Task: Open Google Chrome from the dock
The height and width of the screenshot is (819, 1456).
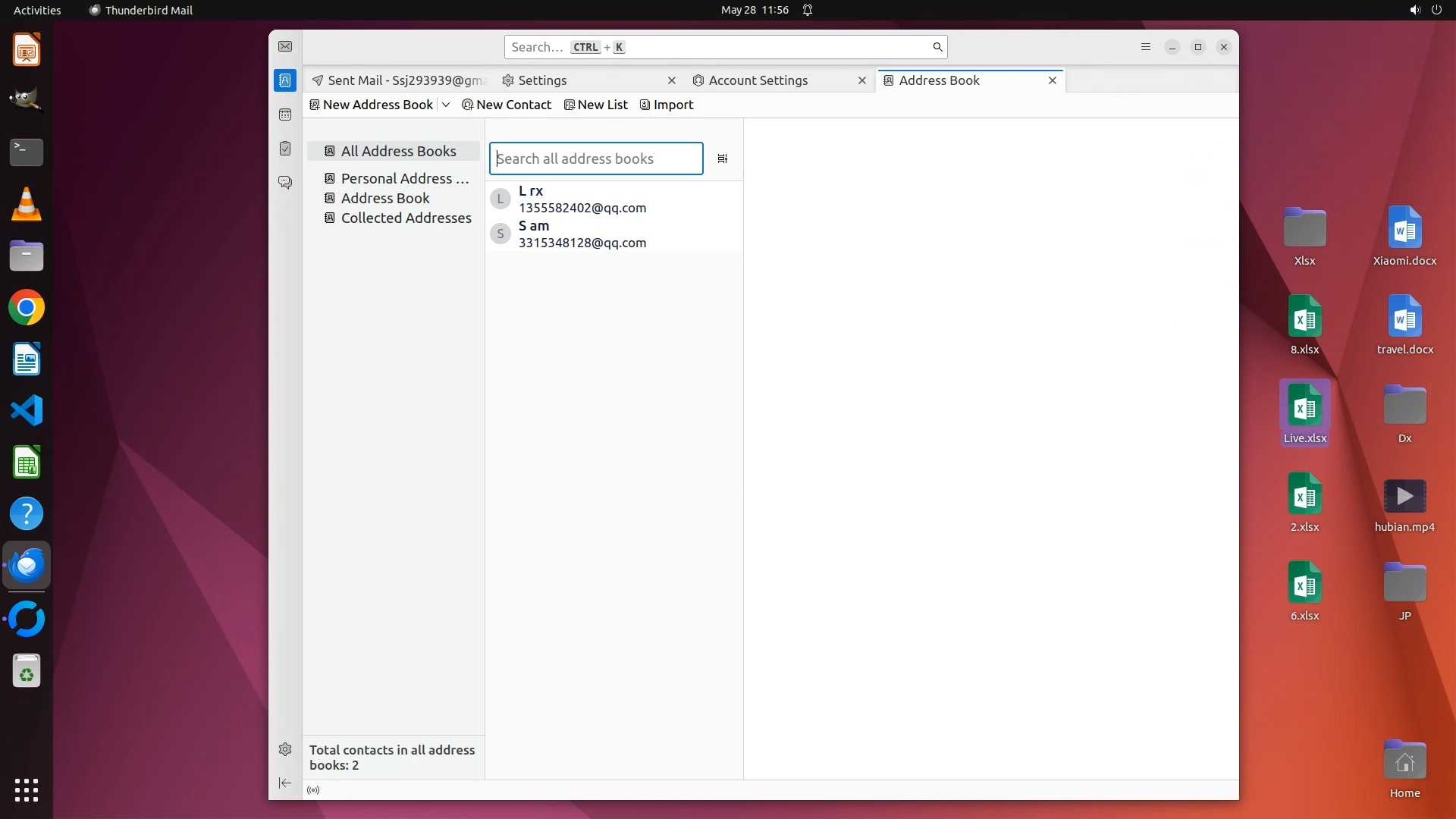Action: 27,308
